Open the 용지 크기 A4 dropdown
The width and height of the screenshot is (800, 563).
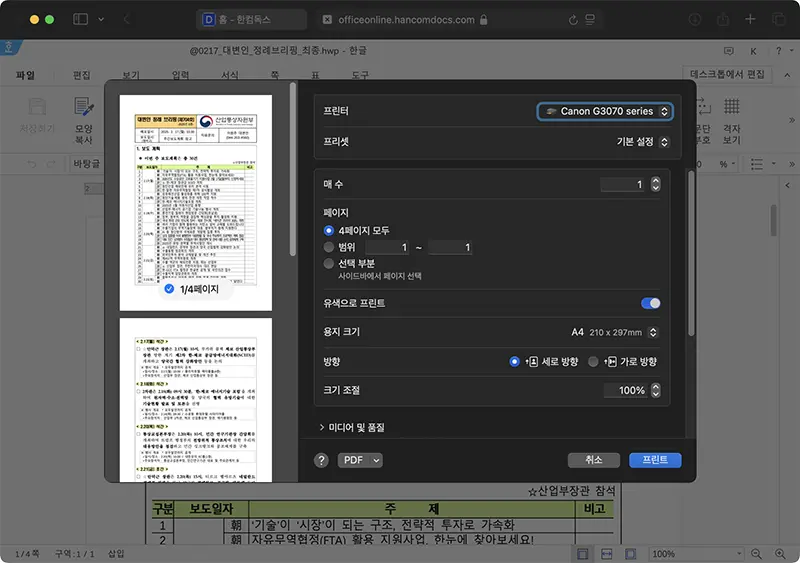(614, 332)
